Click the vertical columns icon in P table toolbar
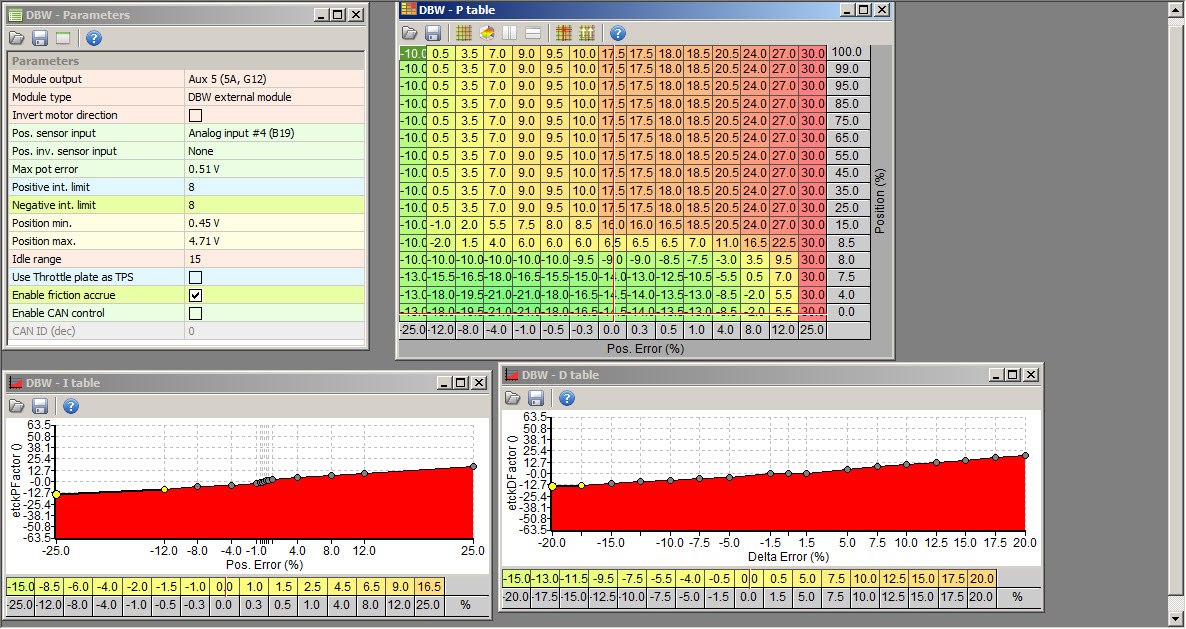1186x629 pixels. (x=510, y=33)
